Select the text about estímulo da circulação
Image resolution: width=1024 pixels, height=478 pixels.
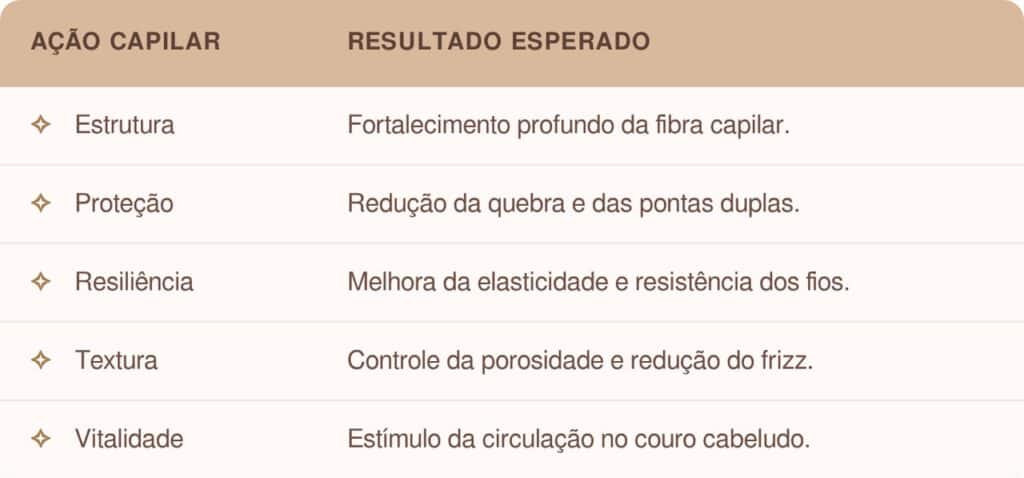point(578,438)
